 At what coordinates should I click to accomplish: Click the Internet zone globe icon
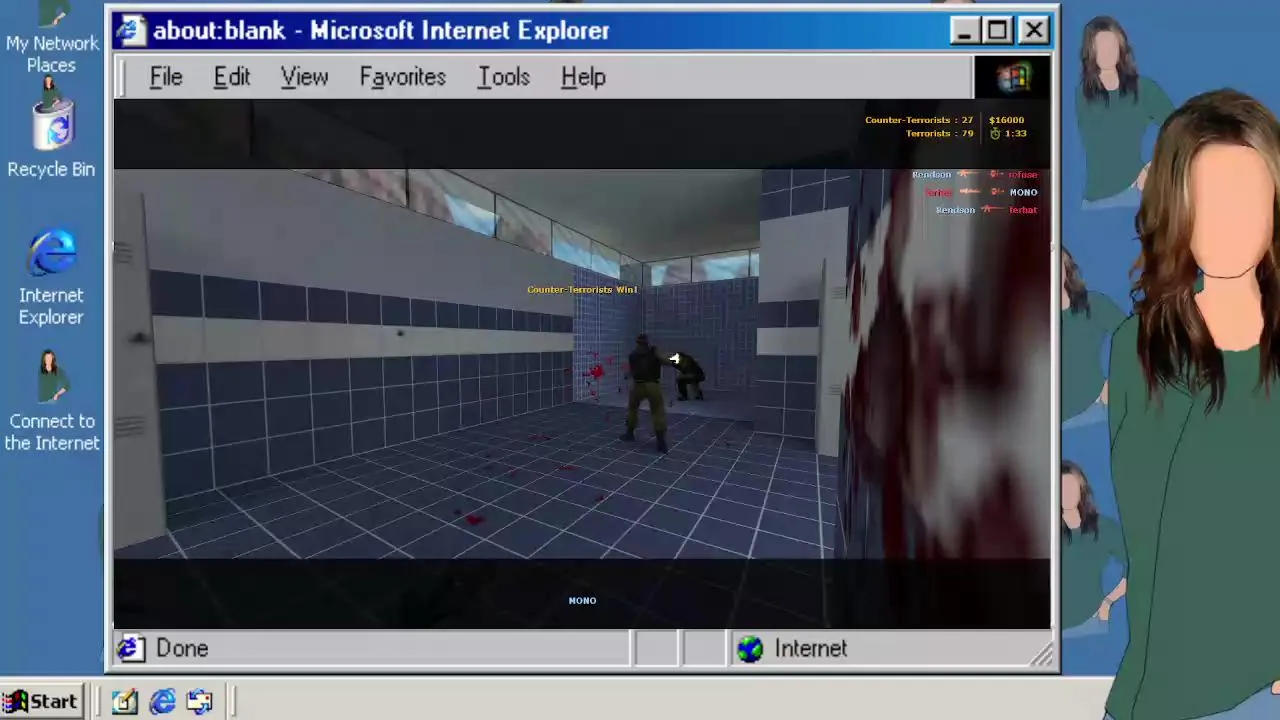point(749,649)
